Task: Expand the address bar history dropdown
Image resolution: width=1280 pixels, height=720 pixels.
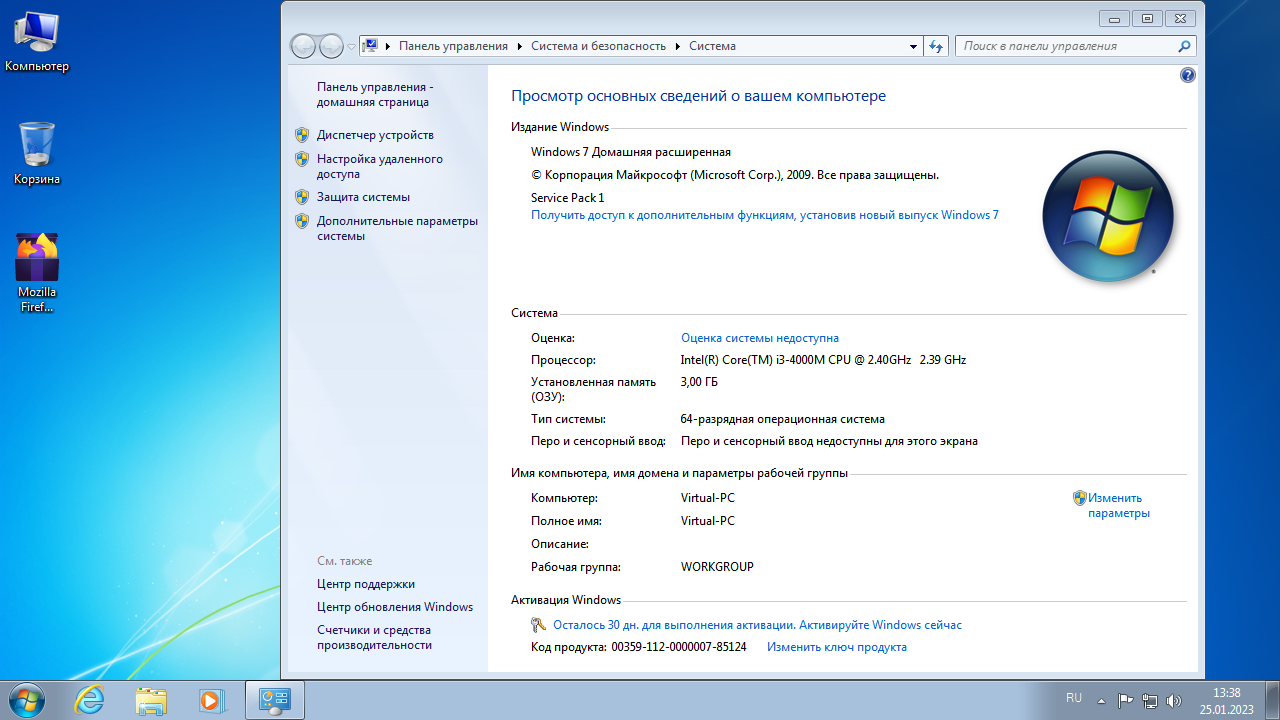Action: [x=914, y=46]
